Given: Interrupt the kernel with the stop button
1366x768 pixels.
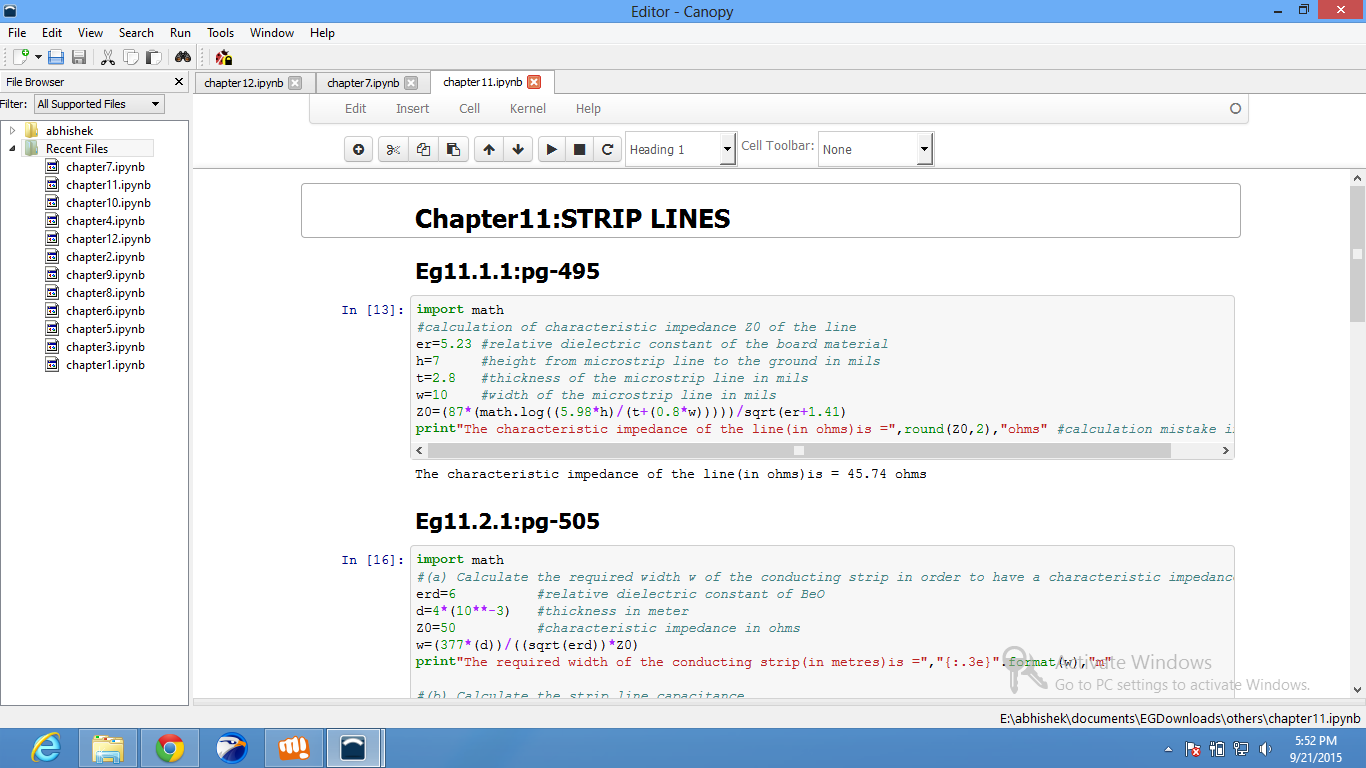Looking at the screenshot, I should (579, 150).
